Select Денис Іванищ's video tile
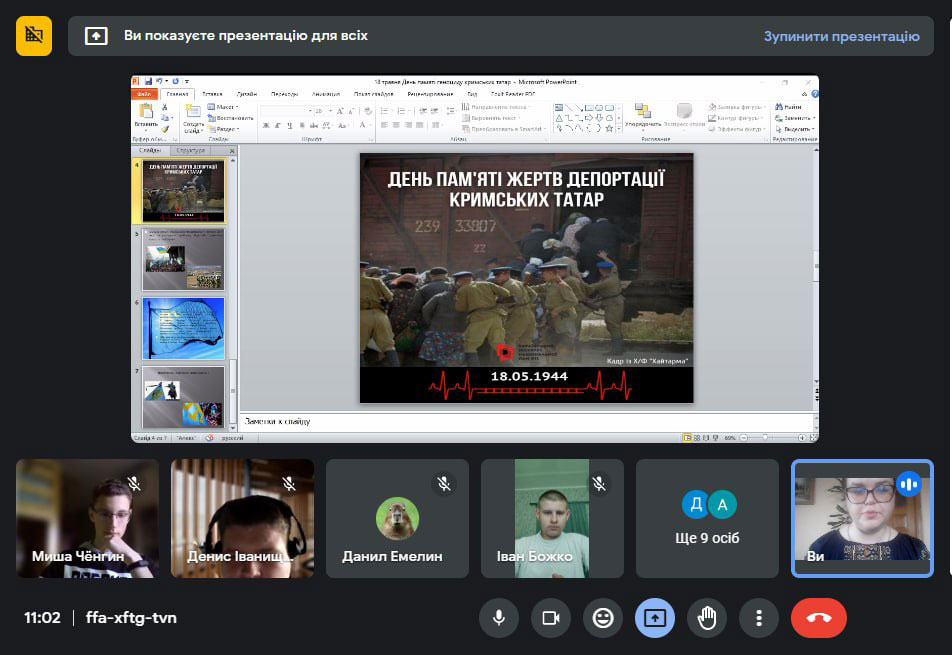This screenshot has width=952, height=655. [242, 518]
